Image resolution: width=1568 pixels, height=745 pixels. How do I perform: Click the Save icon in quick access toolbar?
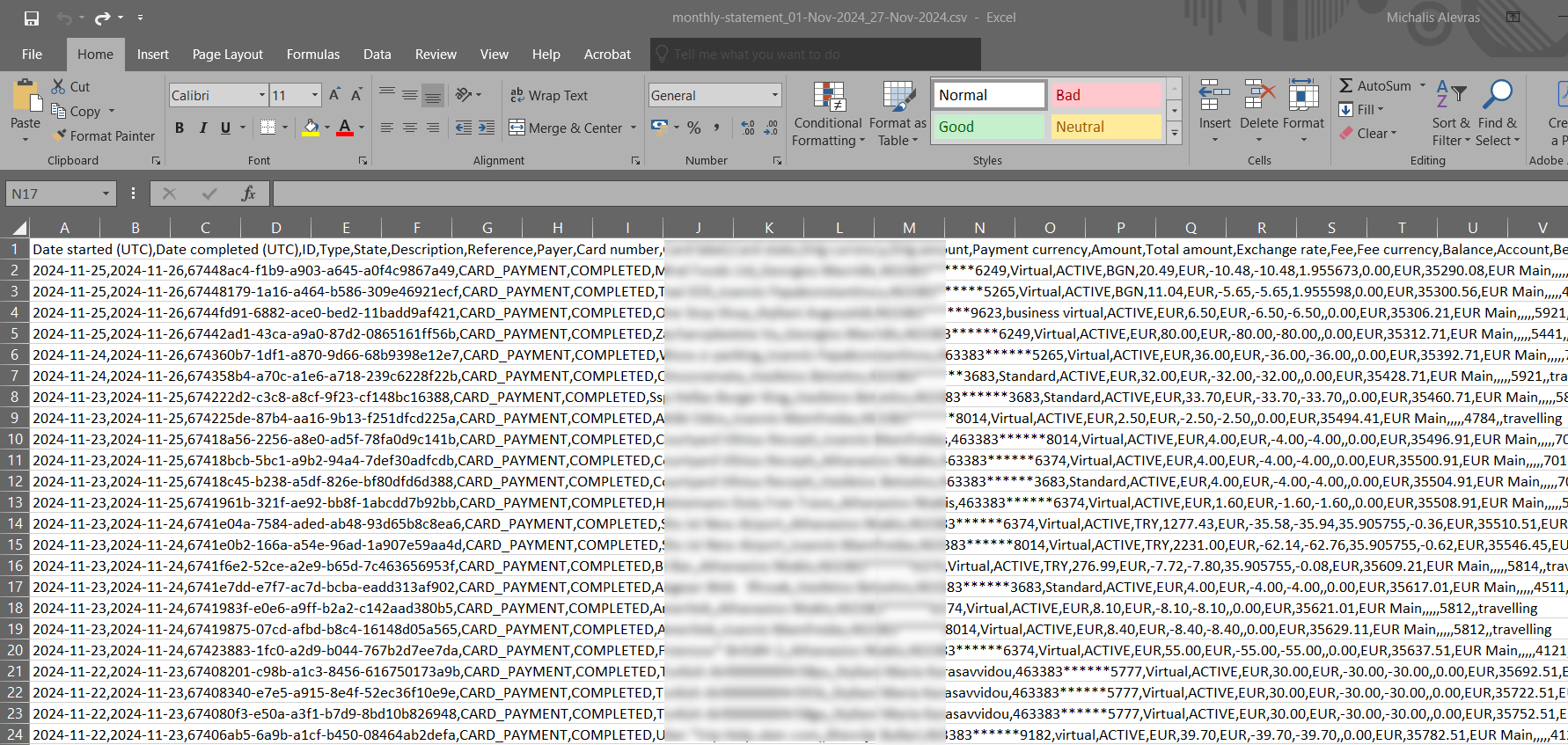pyautogui.click(x=32, y=18)
